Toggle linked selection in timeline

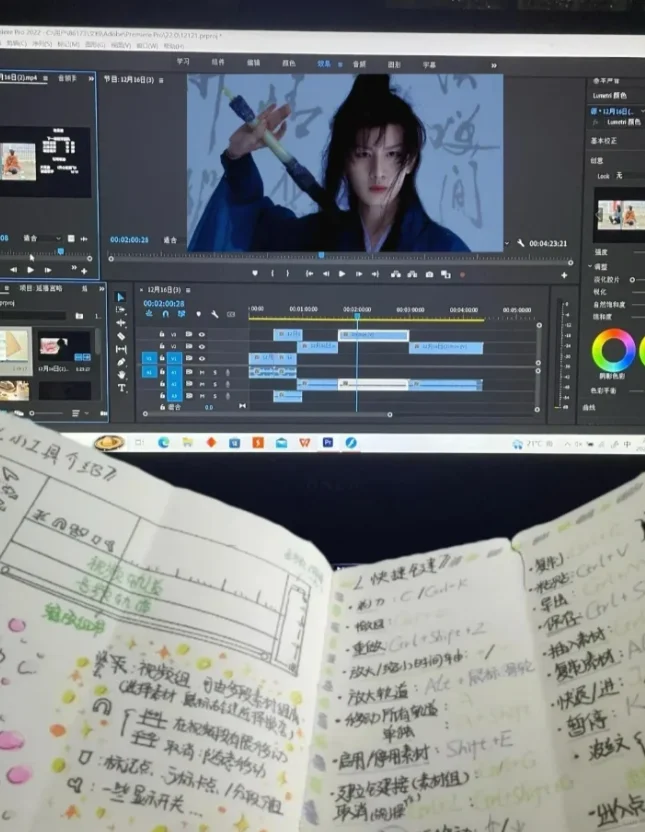pos(181,314)
